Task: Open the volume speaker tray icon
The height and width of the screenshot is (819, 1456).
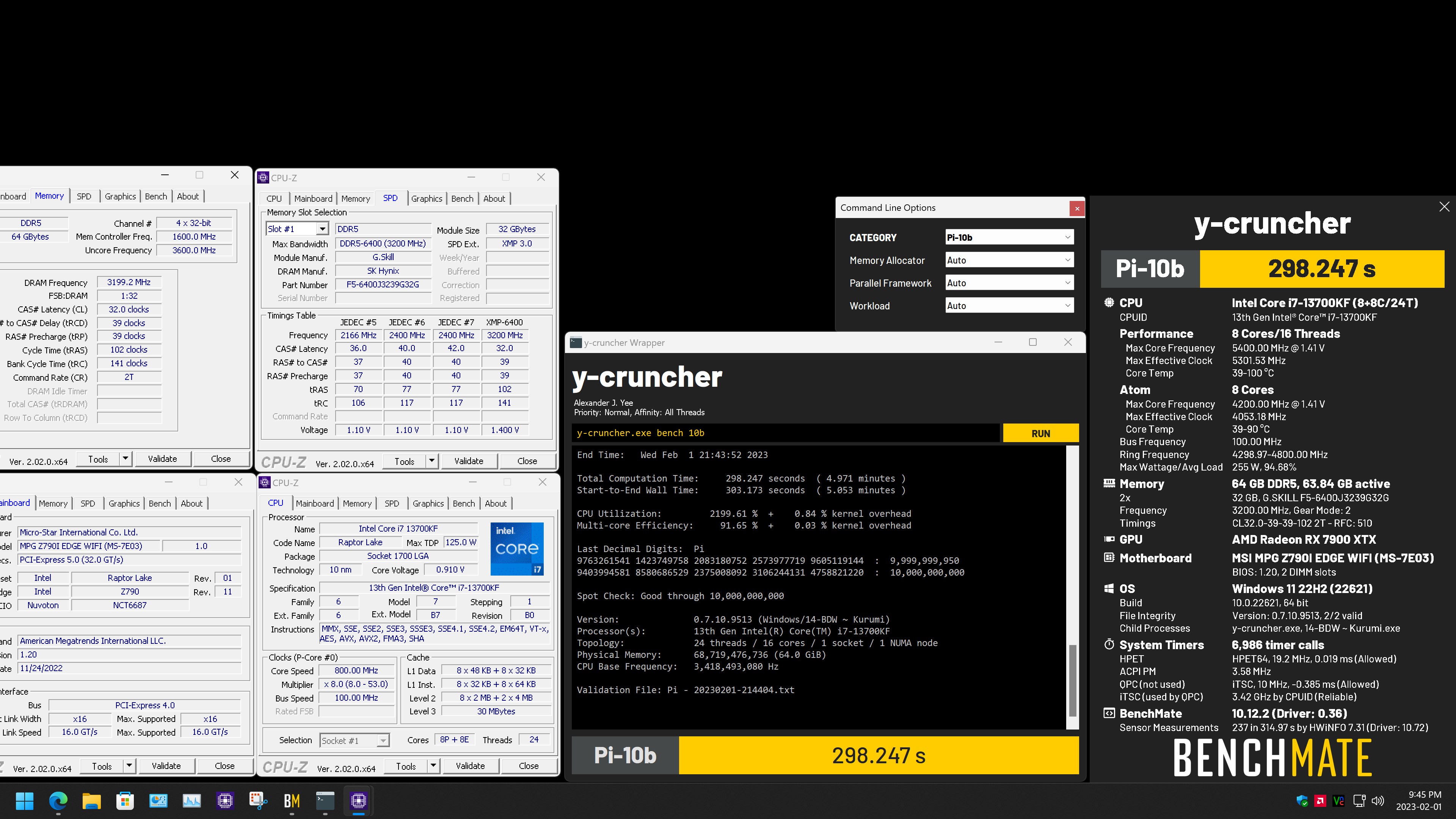Action: pos(1378,800)
